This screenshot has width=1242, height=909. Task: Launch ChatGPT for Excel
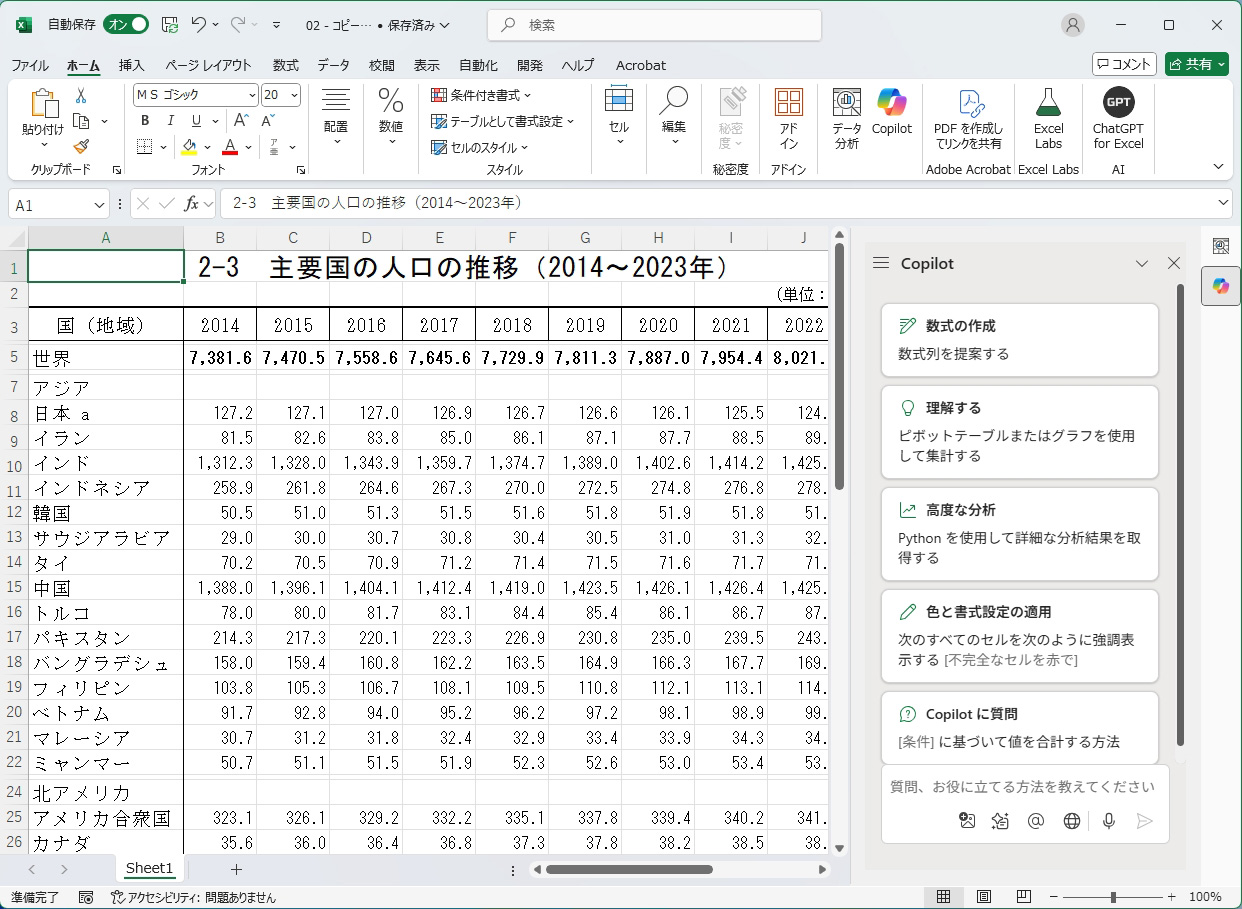click(x=1117, y=117)
